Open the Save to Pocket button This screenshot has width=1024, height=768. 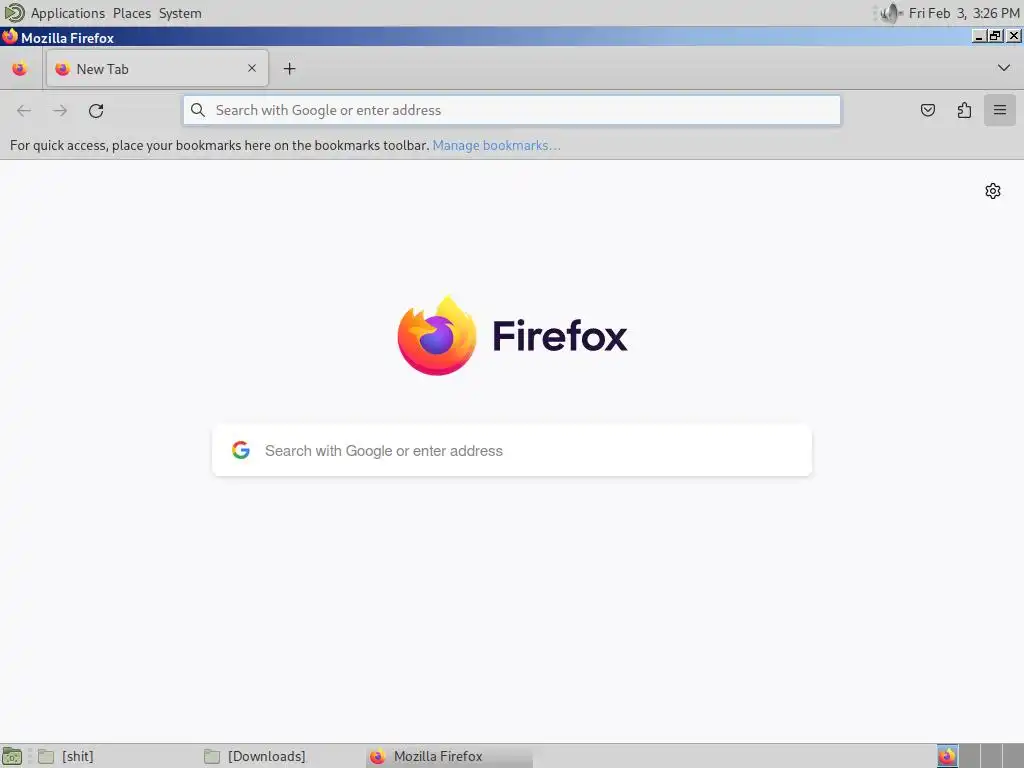coord(927,110)
